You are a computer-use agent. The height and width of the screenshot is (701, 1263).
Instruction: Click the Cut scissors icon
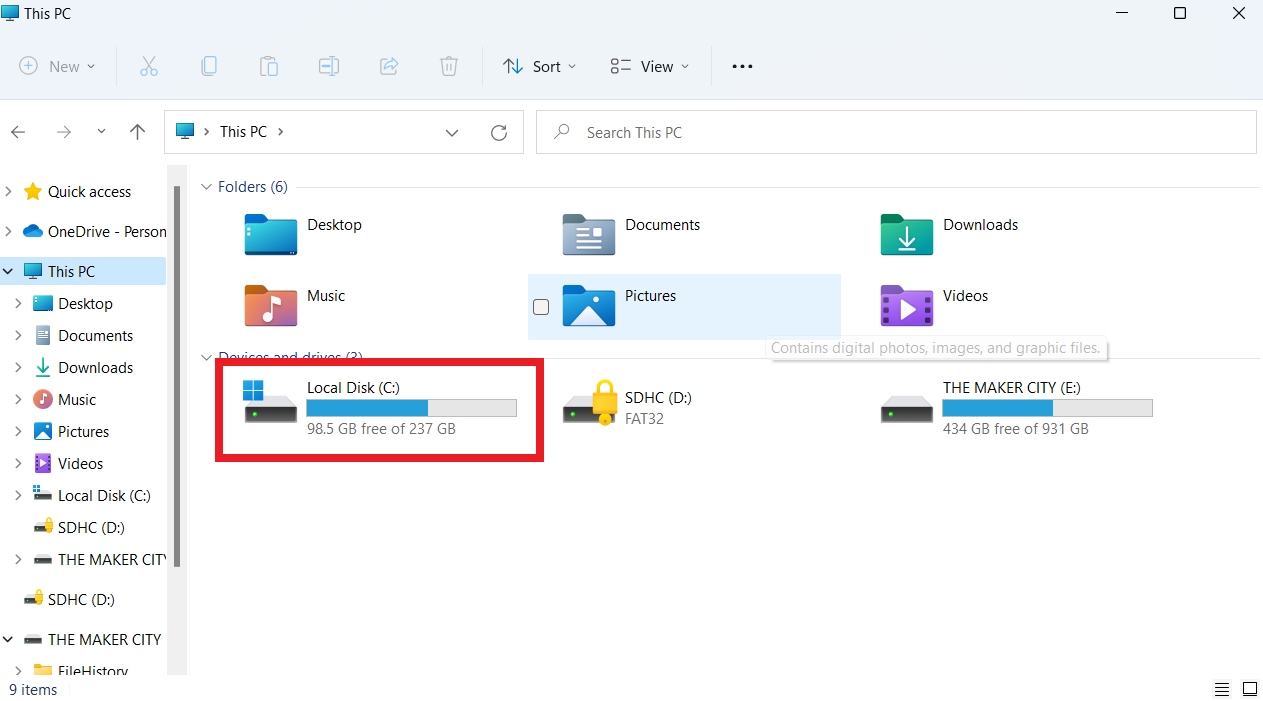pos(149,66)
